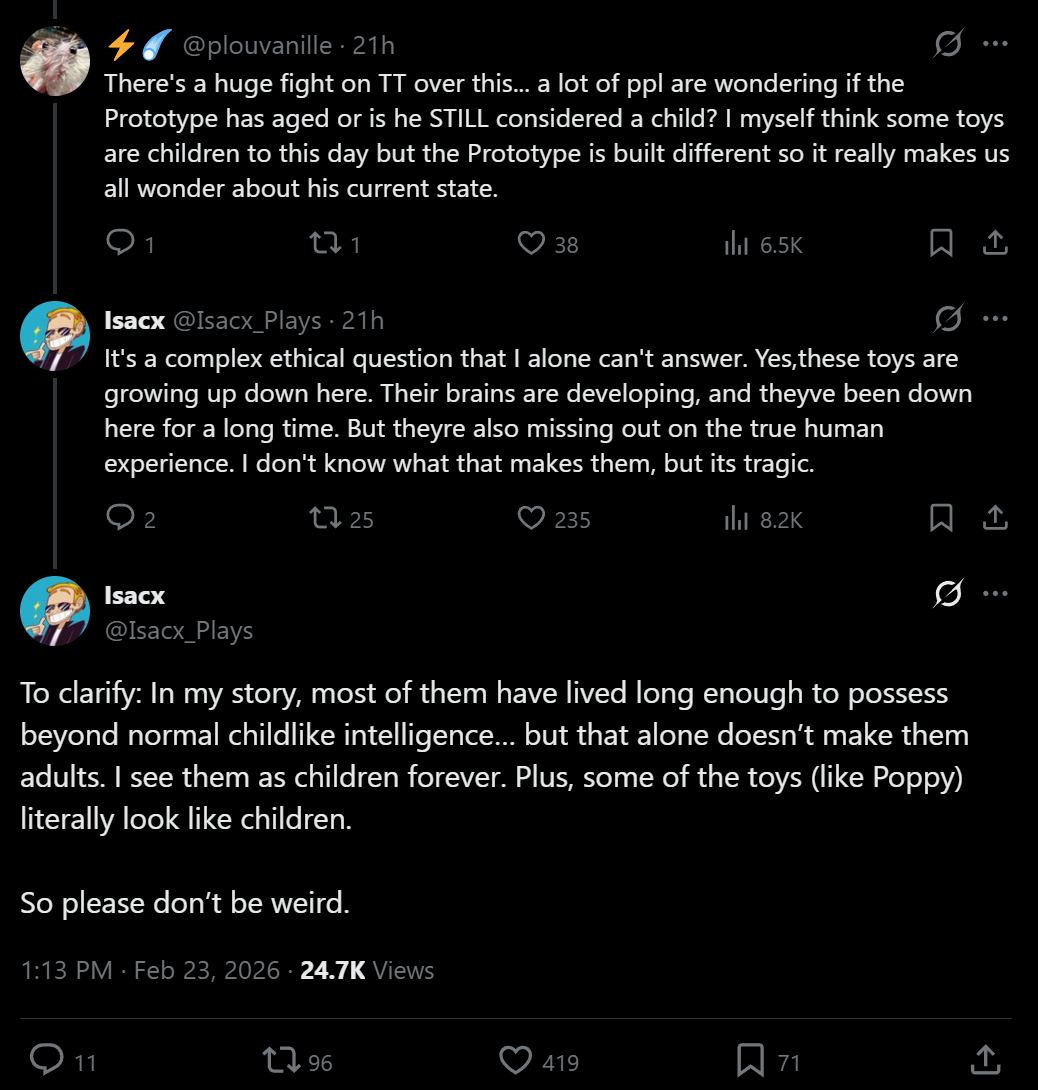Viewport: 1038px width, 1090px height.
Task: Click Isacx's avatar on the reply tweet
Action: (55, 336)
